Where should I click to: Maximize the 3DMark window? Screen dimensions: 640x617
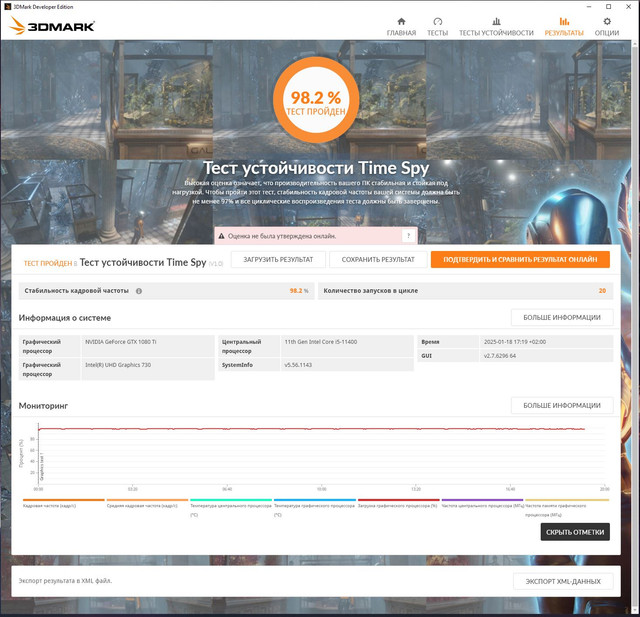tap(608, 7)
